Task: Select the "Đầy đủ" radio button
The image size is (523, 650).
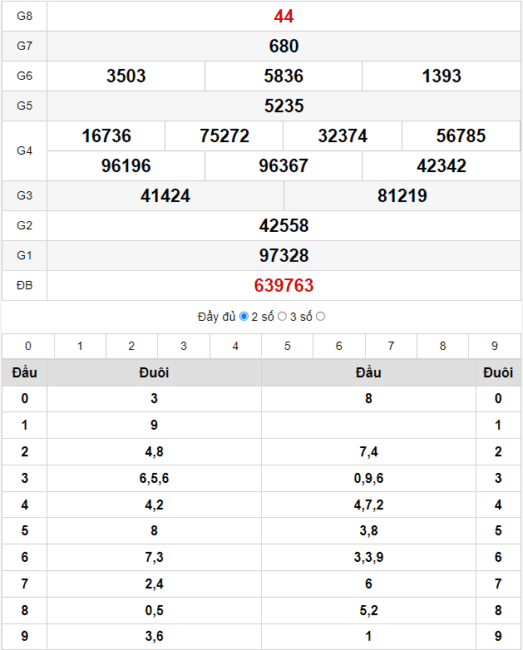Action: [x=244, y=317]
